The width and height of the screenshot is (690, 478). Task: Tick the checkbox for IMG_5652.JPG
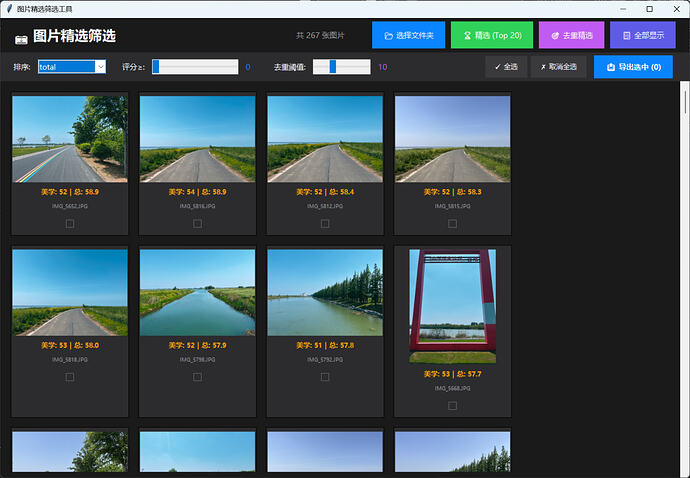[70, 224]
